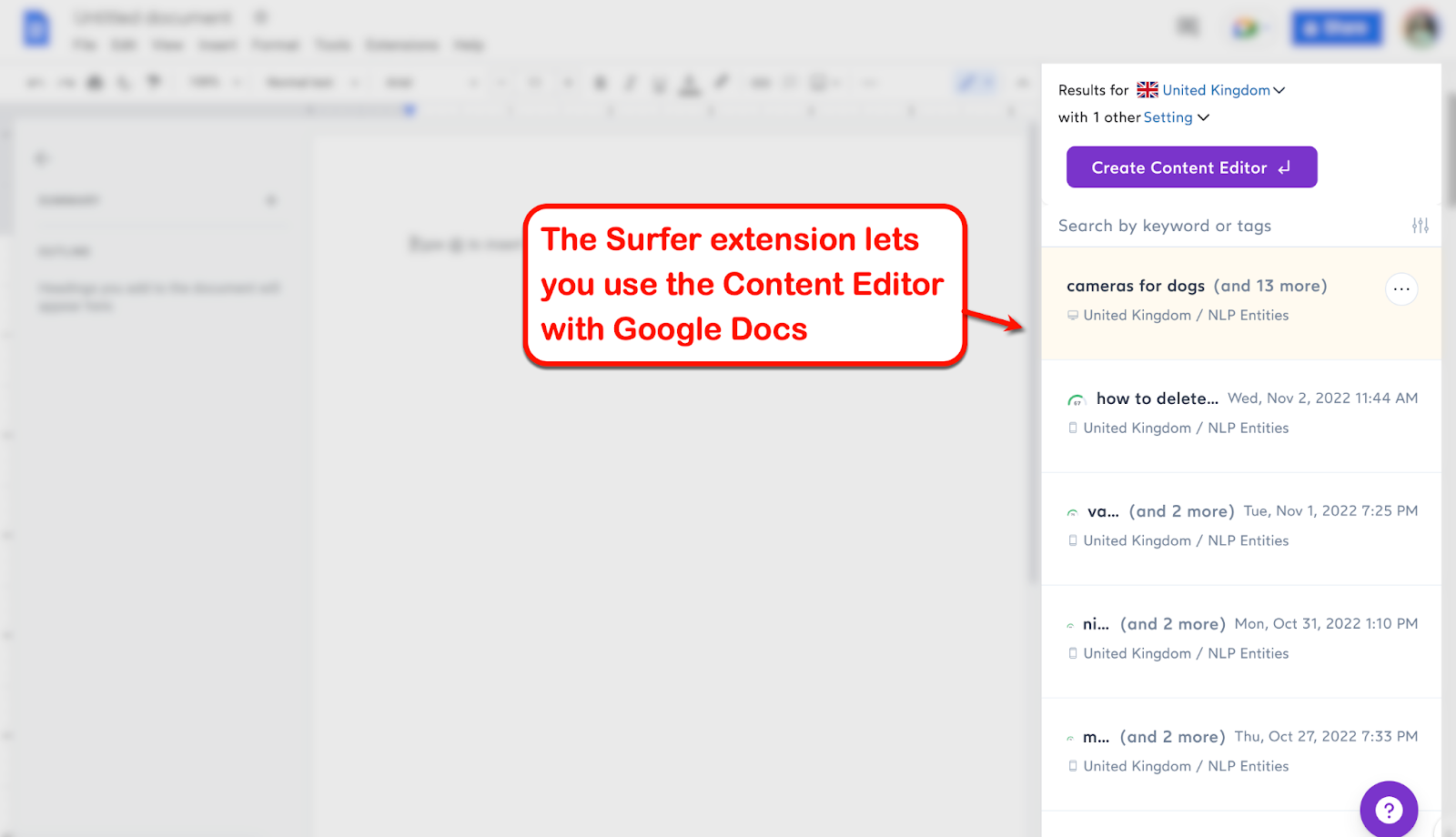This screenshot has width=1456, height=837.
Task: Click the date Mon, Oct 31, 2022 1:10 PM
Action: point(1326,624)
